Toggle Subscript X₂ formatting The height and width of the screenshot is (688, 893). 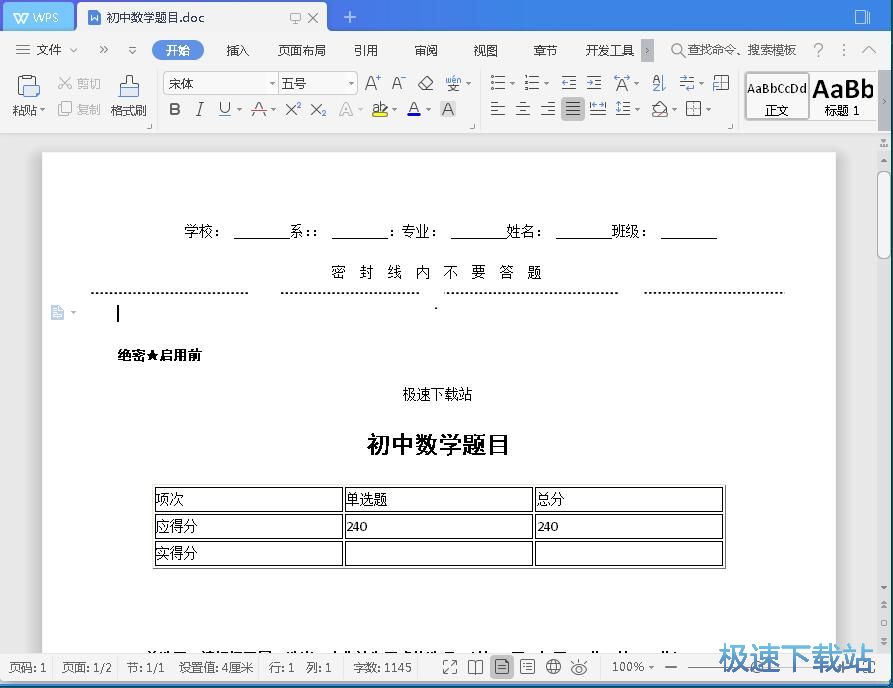[318, 109]
